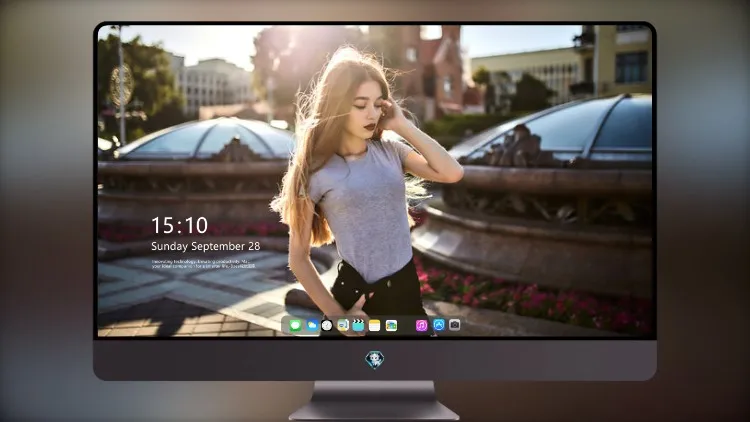Launch the Clock app from the dock

point(327,325)
